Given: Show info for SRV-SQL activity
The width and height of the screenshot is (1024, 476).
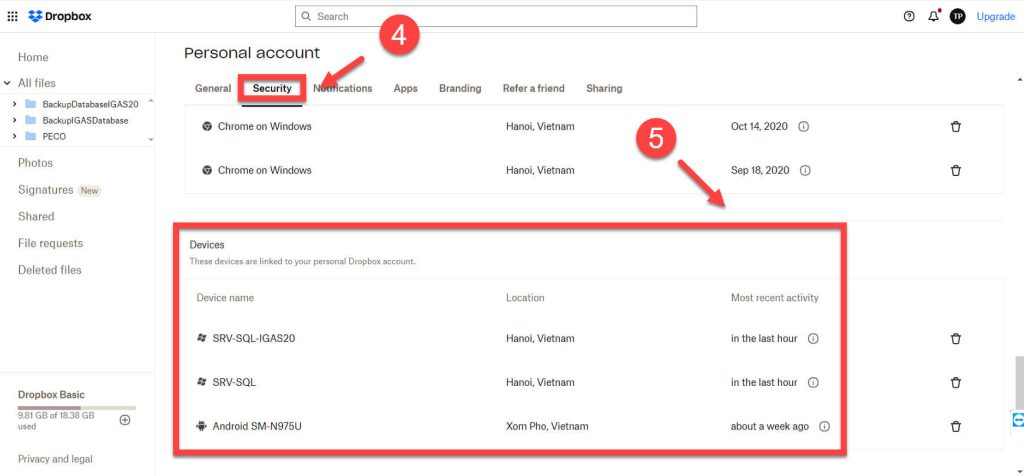Looking at the screenshot, I should [813, 383].
